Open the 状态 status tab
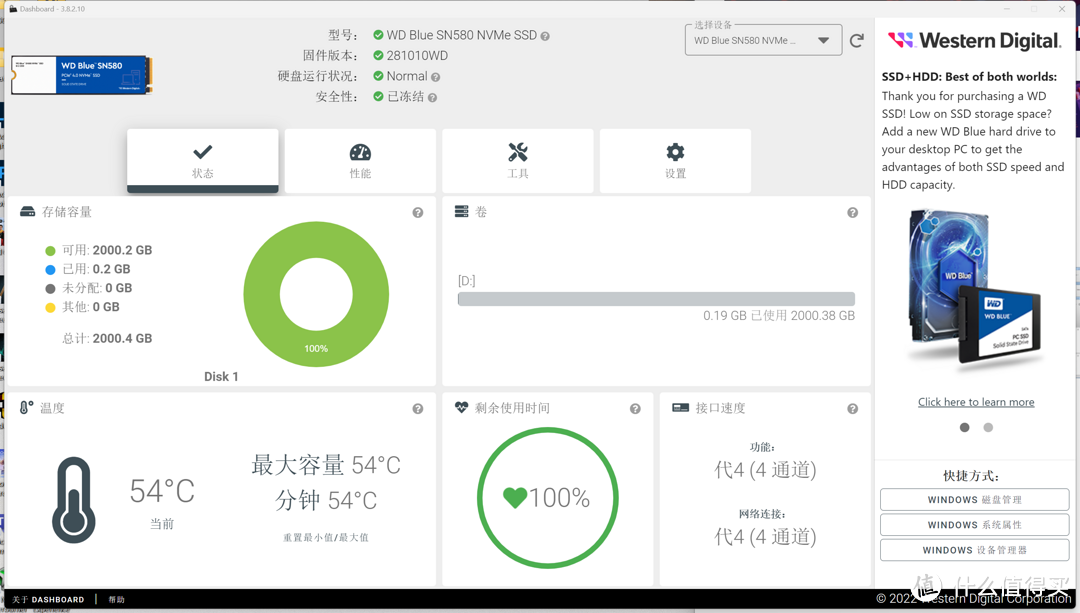1080x613 pixels. [202, 160]
